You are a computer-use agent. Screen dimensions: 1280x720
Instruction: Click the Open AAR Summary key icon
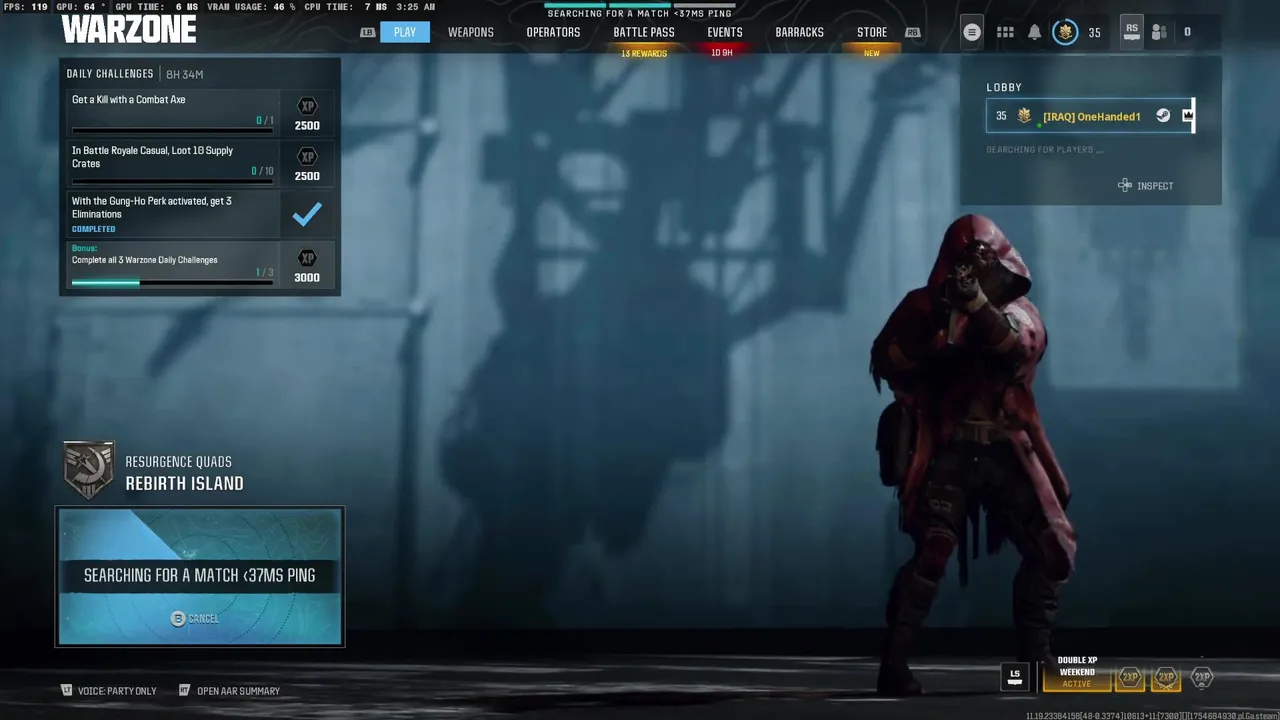pyautogui.click(x=184, y=690)
